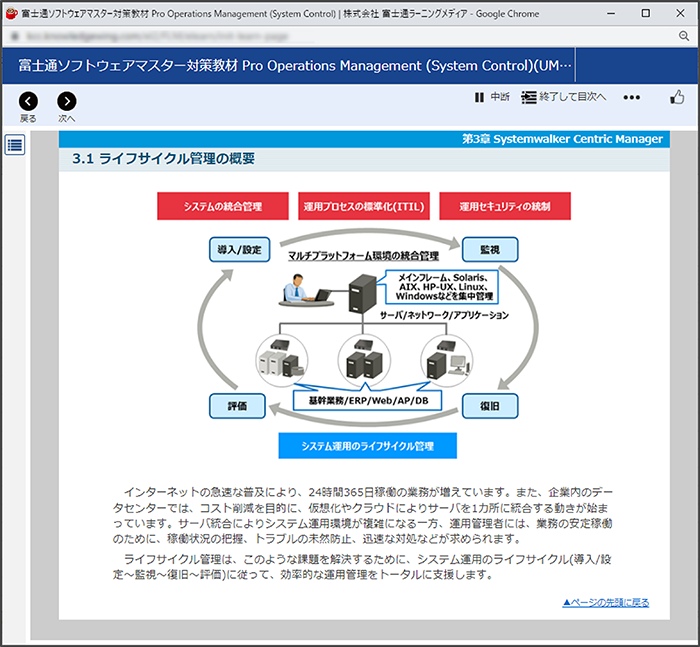The width and height of the screenshot is (700, 647).
Task: Click the 運用セキュリティの統制 red box
Action: (505, 206)
